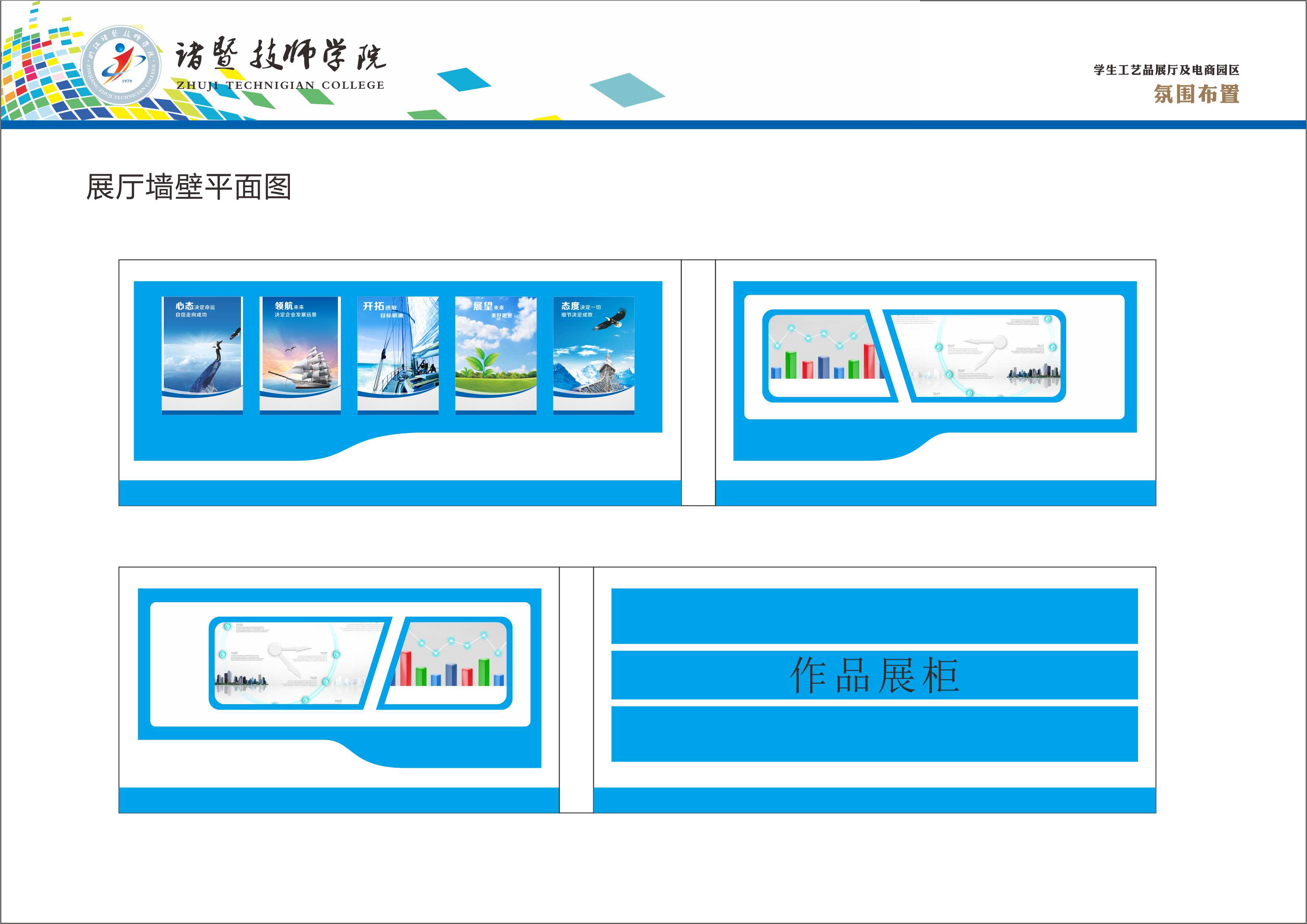Open the 领航未来 sailing ship poster
This screenshot has height=924, width=1307.
pos(300,356)
